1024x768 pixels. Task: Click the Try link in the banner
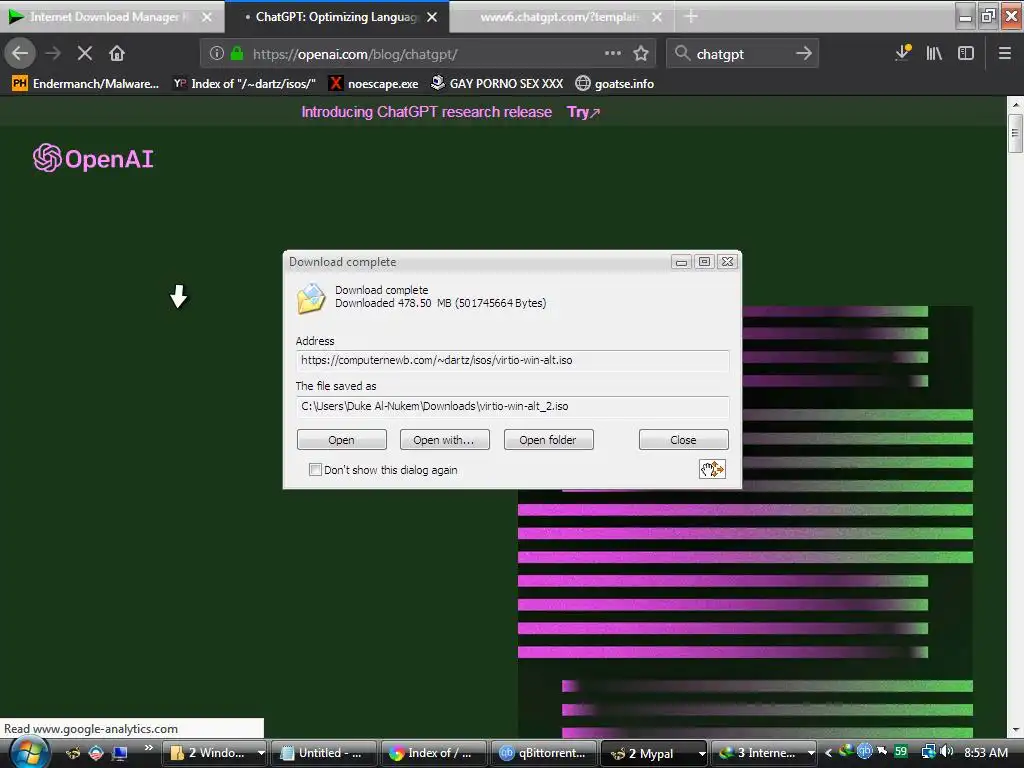click(583, 112)
